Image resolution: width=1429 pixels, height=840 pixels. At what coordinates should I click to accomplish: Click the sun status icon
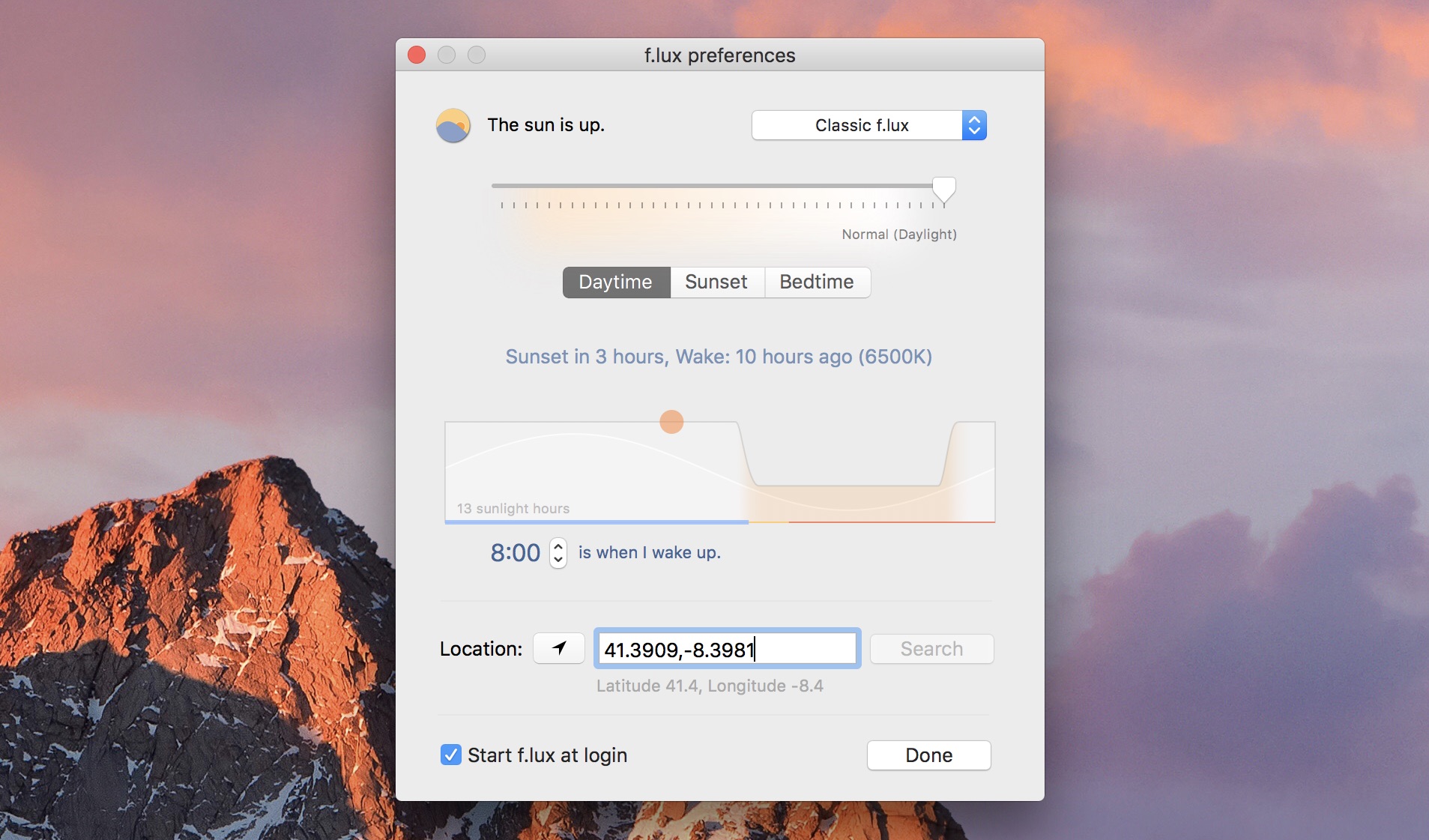pos(453,125)
